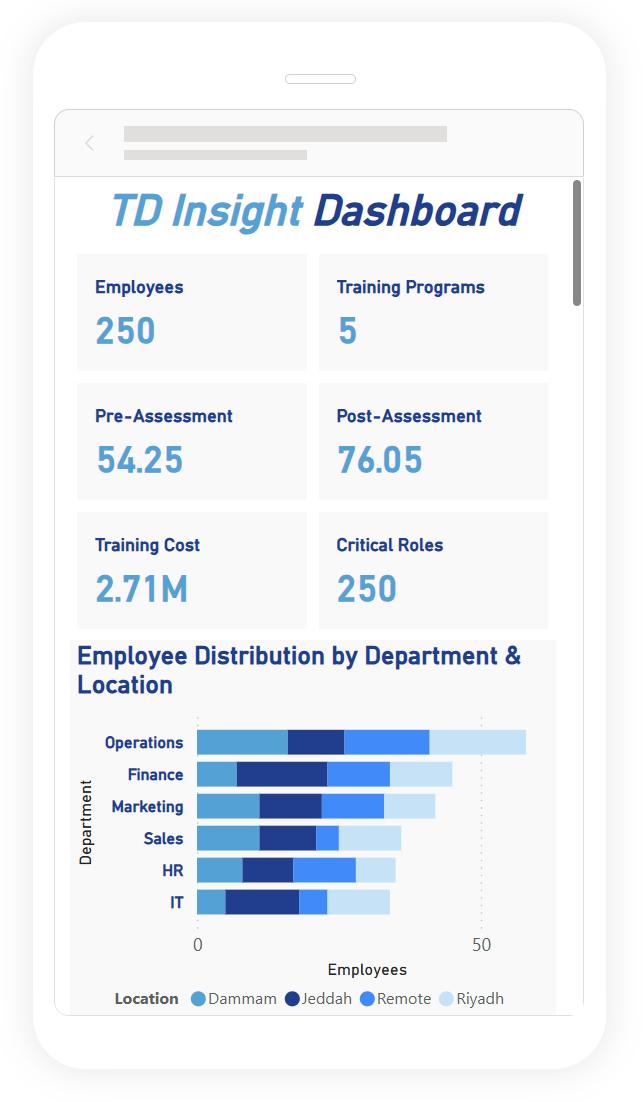
Task: Tap HR Remote bar segment
Action: [325, 870]
